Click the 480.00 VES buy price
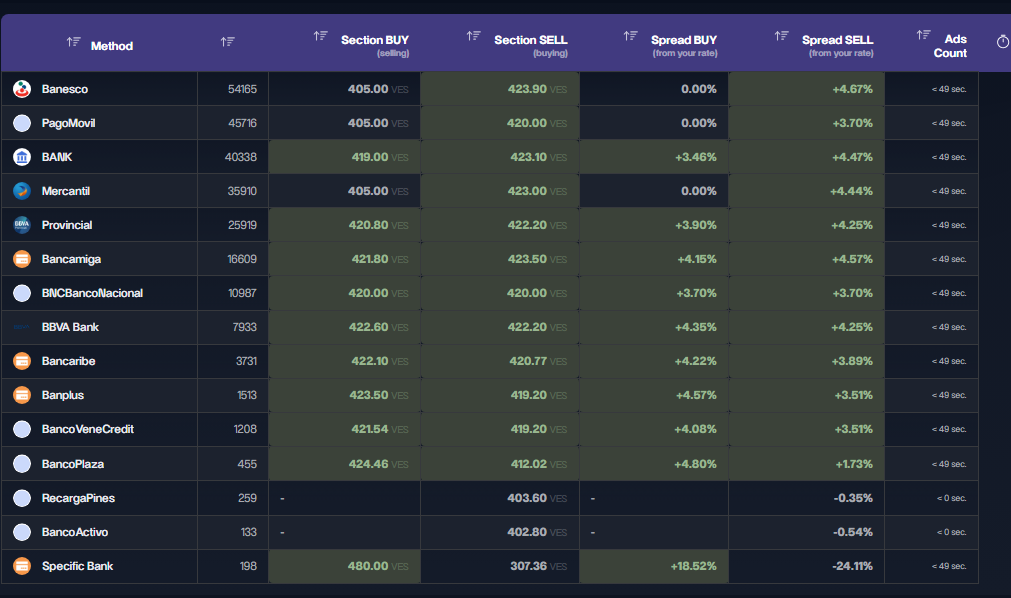This screenshot has height=598, width=1011. 378,566
